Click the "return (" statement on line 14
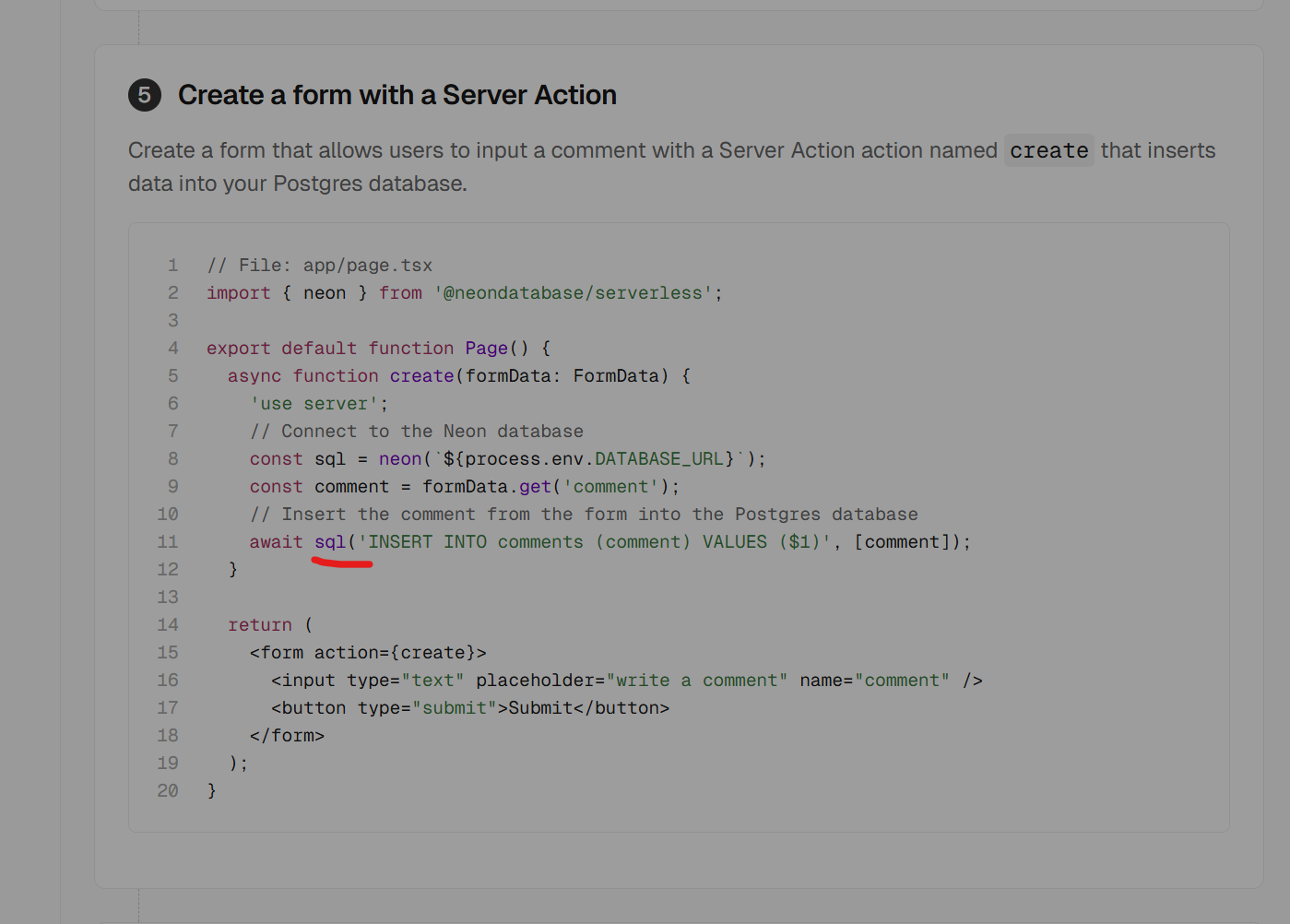The image size is (1290, 924). [x=271, y=625]
